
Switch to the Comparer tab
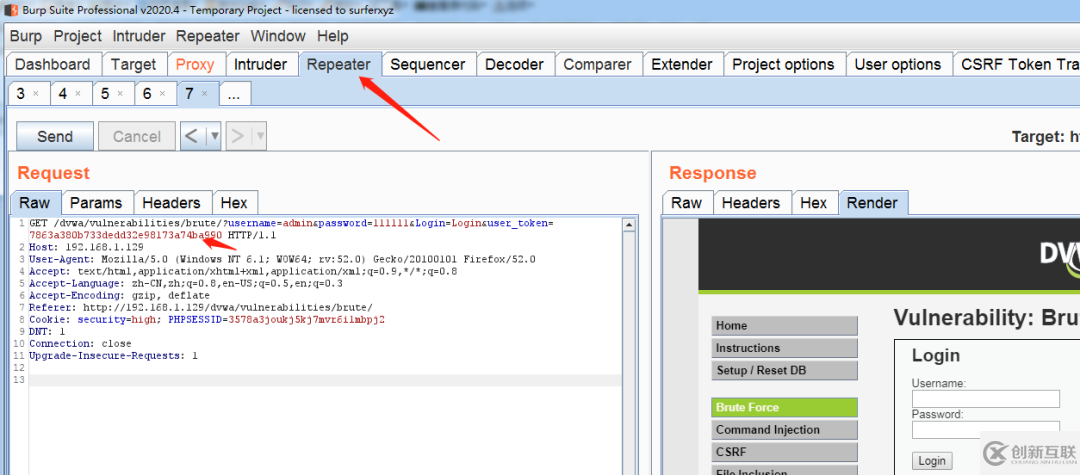coord(597,65)
